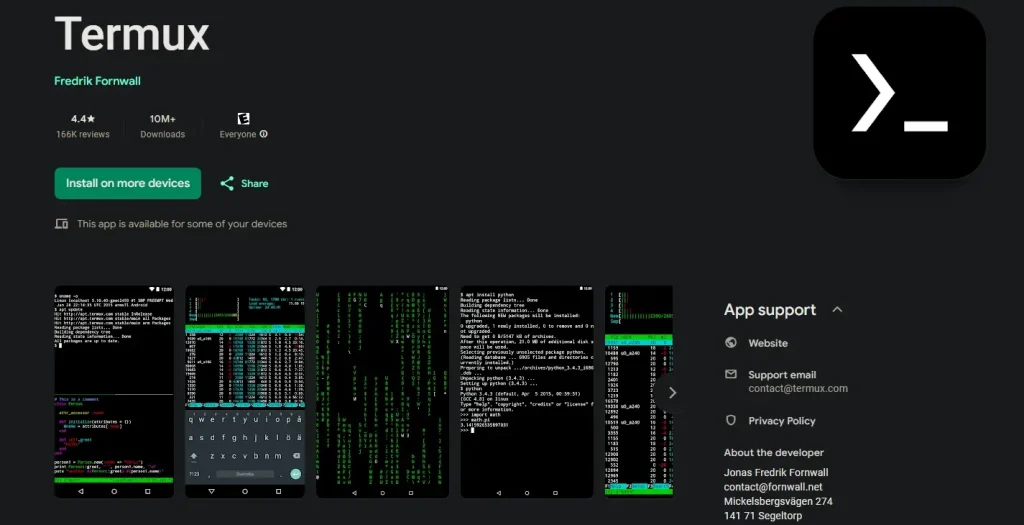The width and height of the screenshot is (1024, 525).
Task: Click the devices icon beside availability notice
Action: pyautogui.click(x=62, y=224)
